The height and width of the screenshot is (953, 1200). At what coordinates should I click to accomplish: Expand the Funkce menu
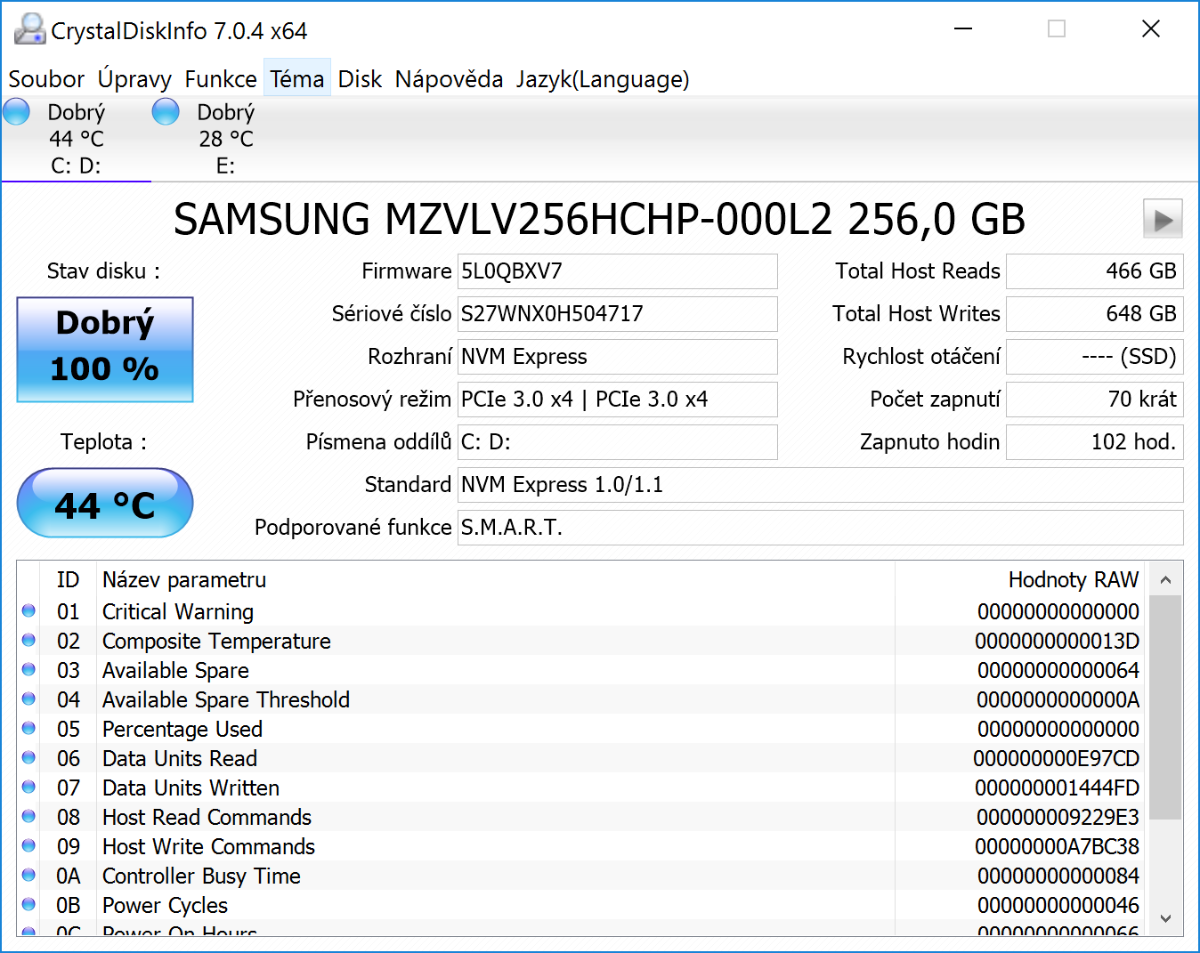pos(221,79)
